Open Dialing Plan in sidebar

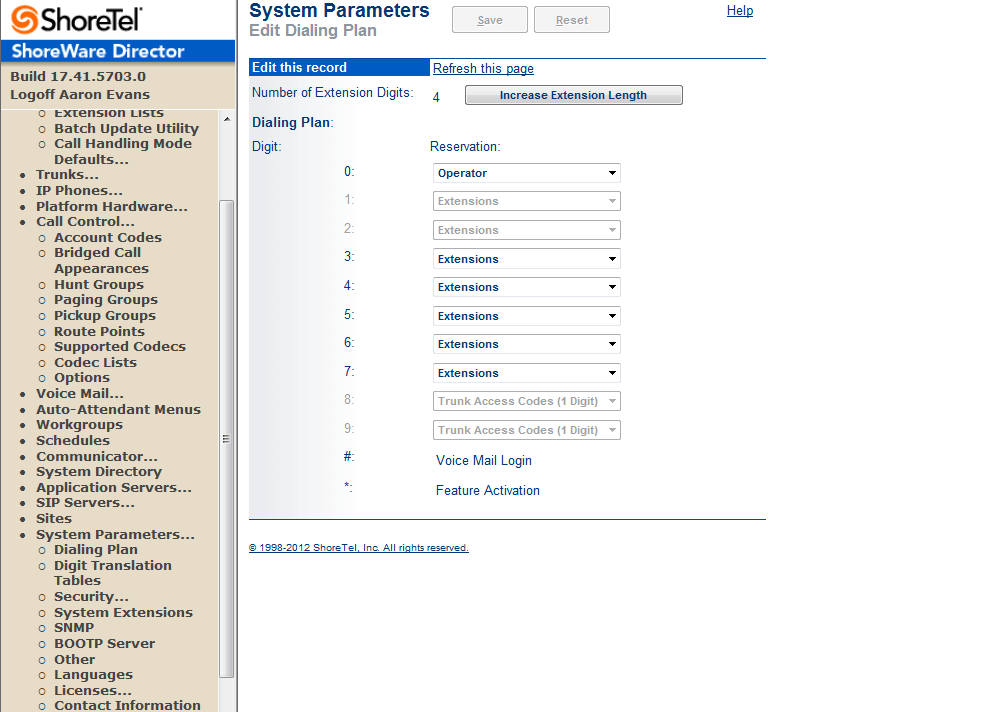[96, 549]
